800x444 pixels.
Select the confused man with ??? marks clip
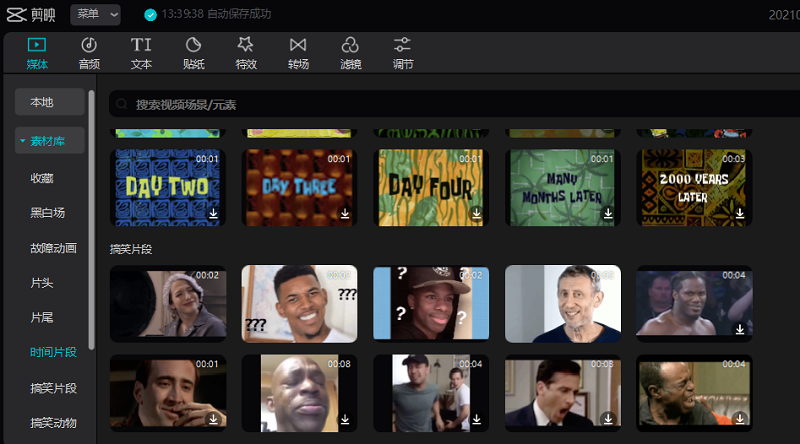point(299,304)
